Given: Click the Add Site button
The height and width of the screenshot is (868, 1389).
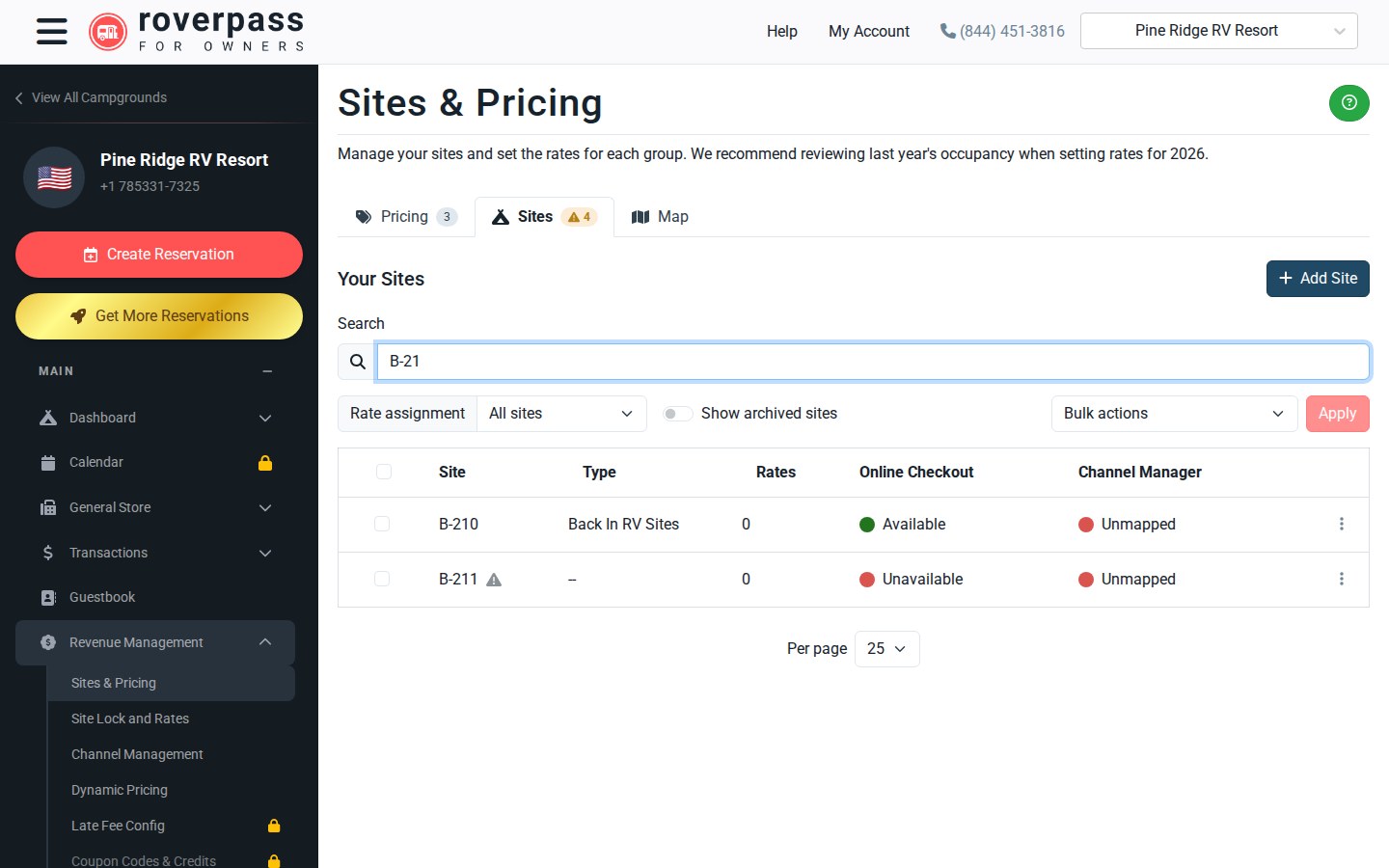Looking at the screenshot, I should point(1318,279).
